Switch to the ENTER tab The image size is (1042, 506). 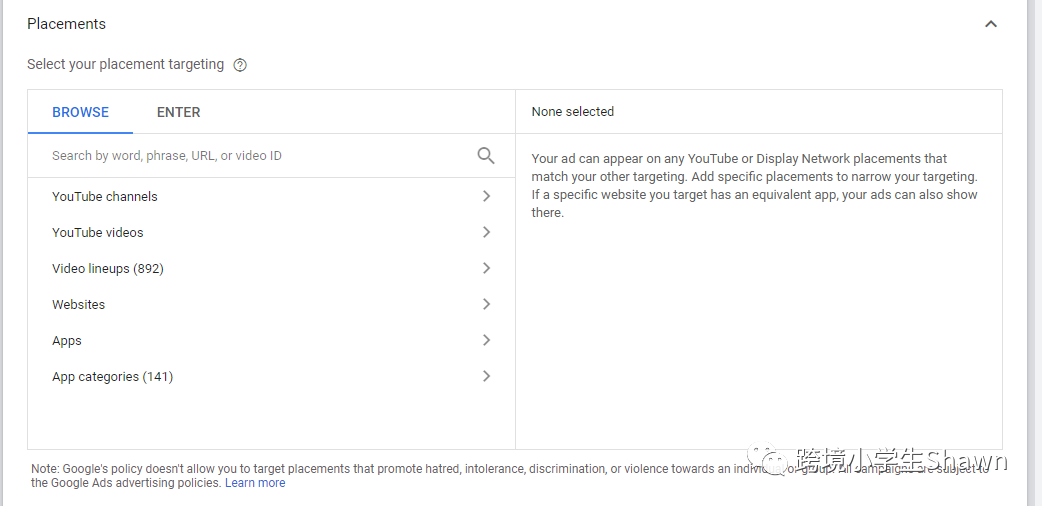coord(179,112)
